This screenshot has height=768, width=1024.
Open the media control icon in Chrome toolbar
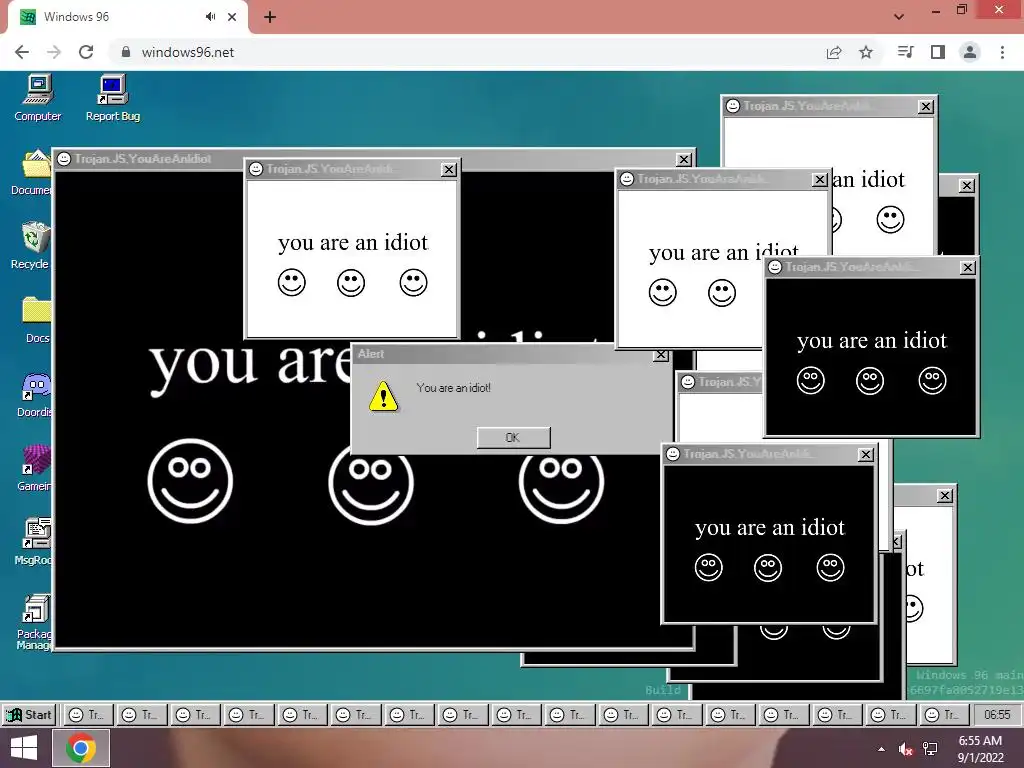[x=905, y=52]
